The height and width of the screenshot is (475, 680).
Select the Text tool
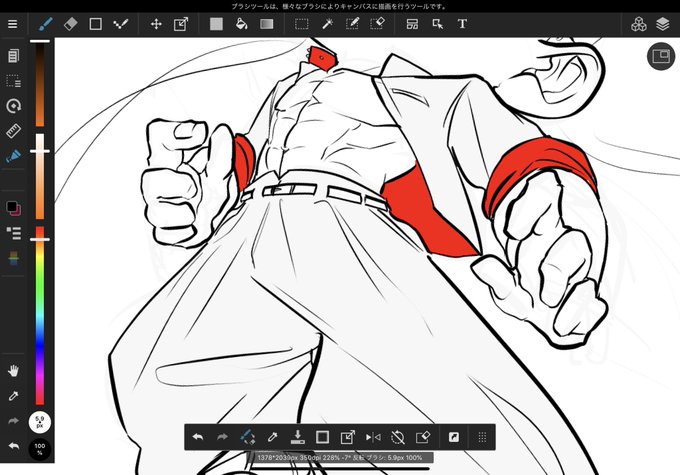click(462, 24)
